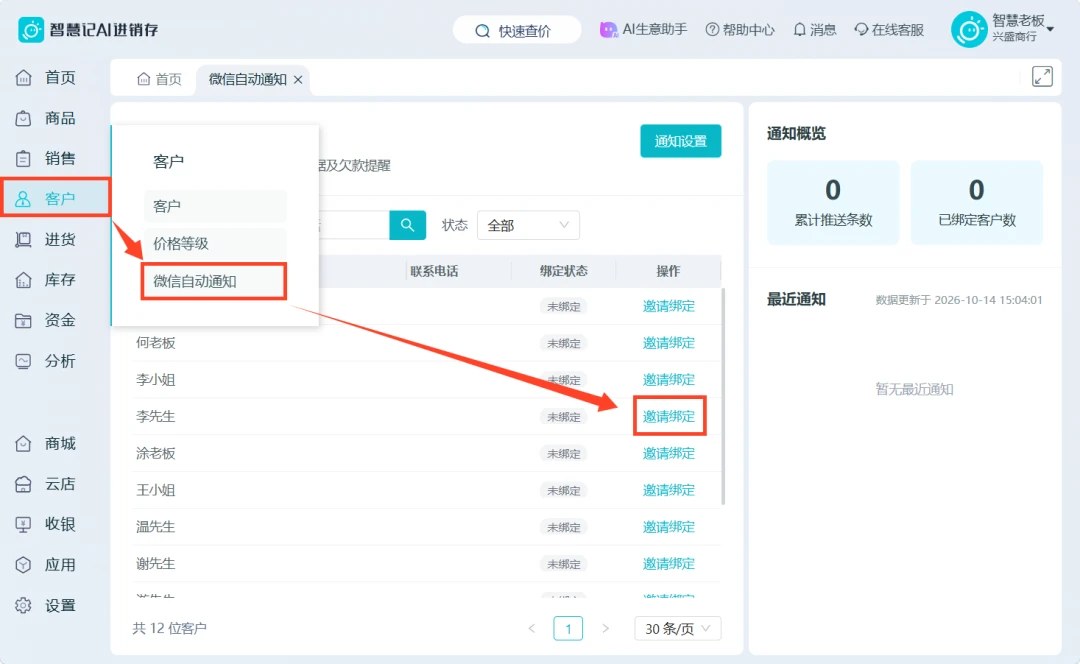Click the 快速查价 search box

coord(517,30)
